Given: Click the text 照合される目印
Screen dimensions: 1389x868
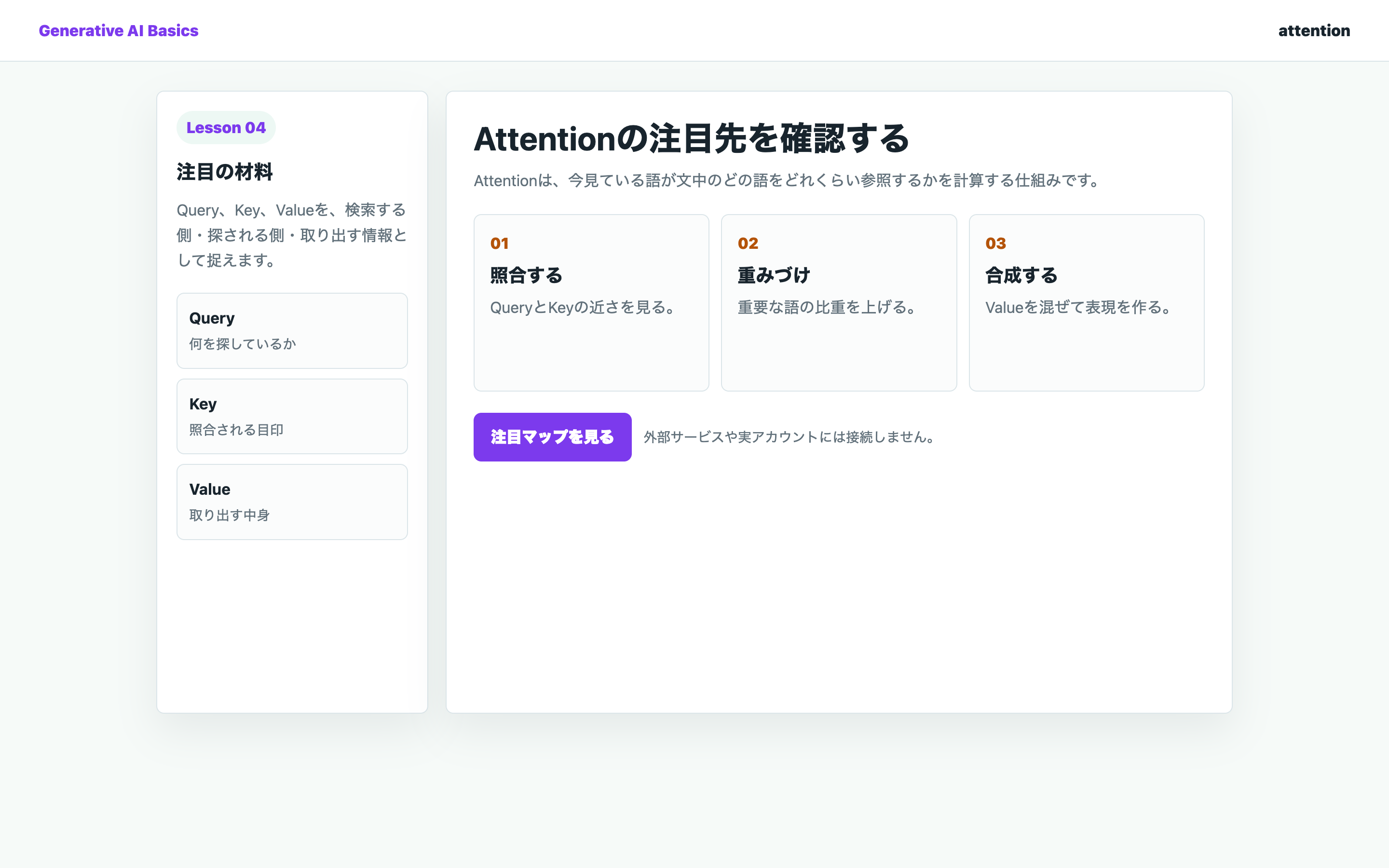Looking at the screenshot, I should point(236,429).
